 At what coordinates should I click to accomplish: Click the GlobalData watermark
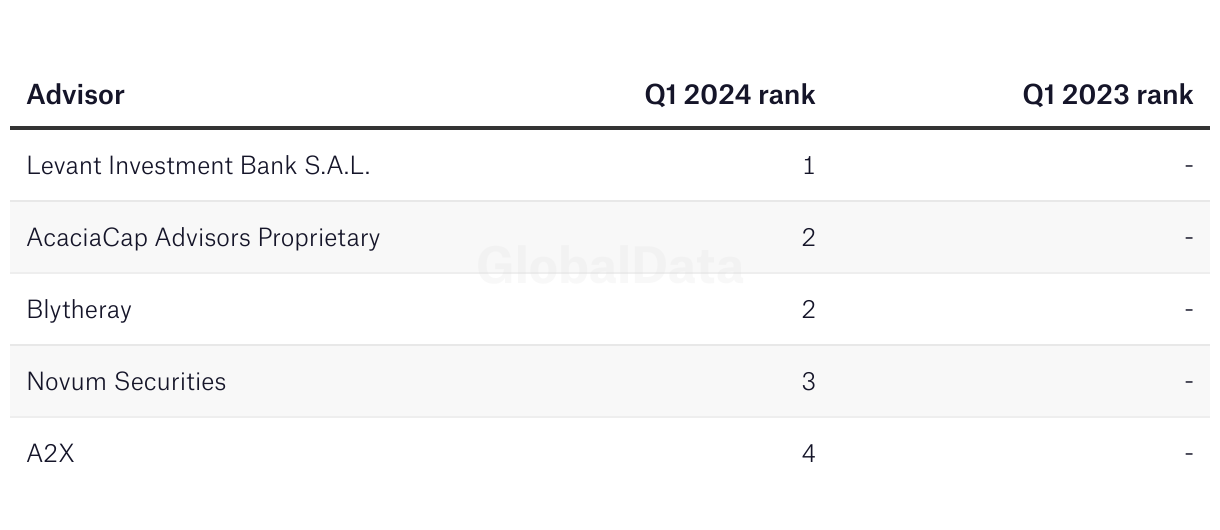pos(610,267)
